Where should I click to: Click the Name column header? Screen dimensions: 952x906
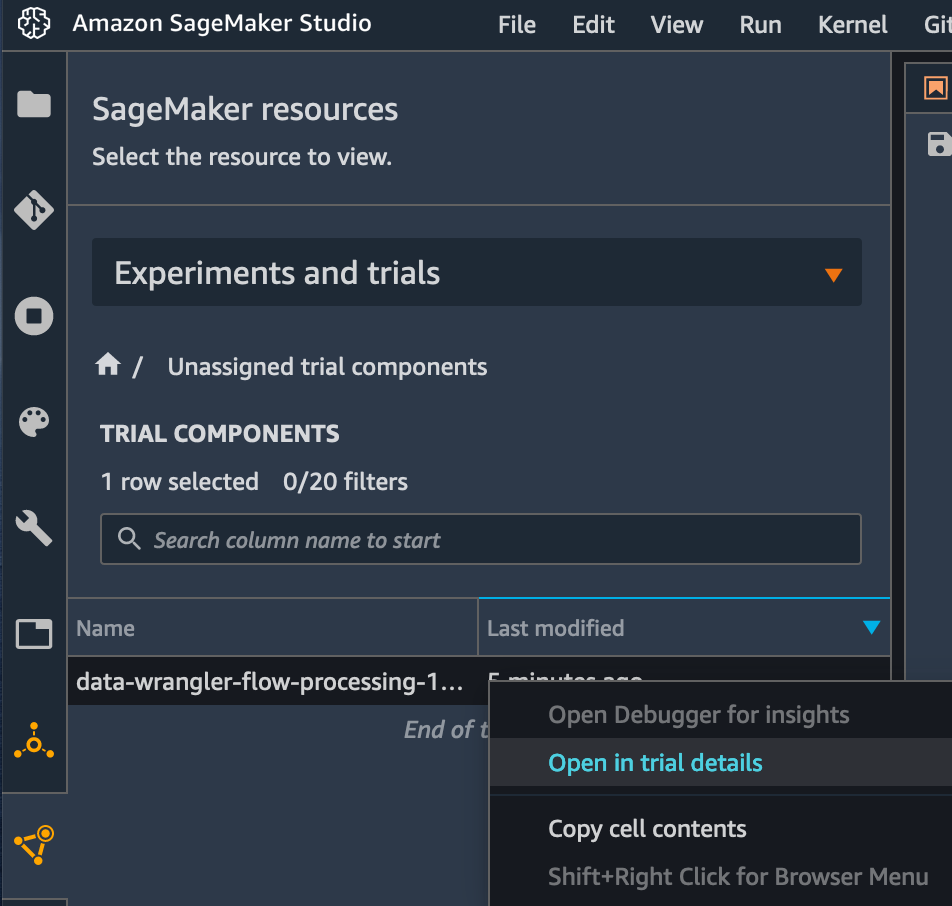click(x=273, y=627)
